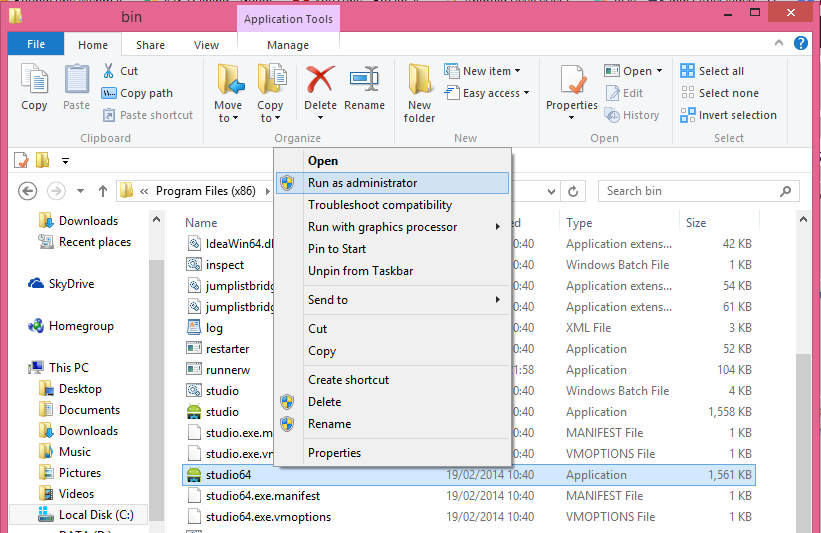Viewport: 821px width, 533px height.
Task: Create a New folder from ribbon
Action: point(419,92)
